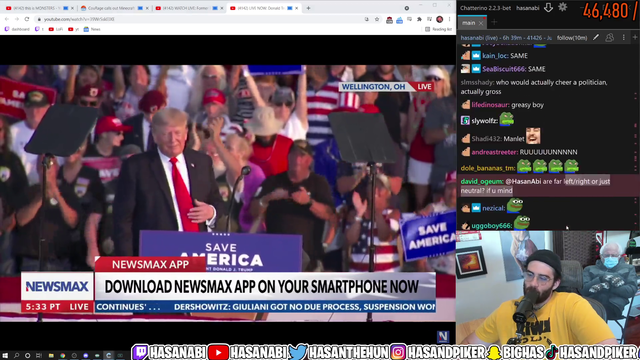Viewport: 640px width, 360px height.
Task: Open the Reading list
Action: coord(438,29)
